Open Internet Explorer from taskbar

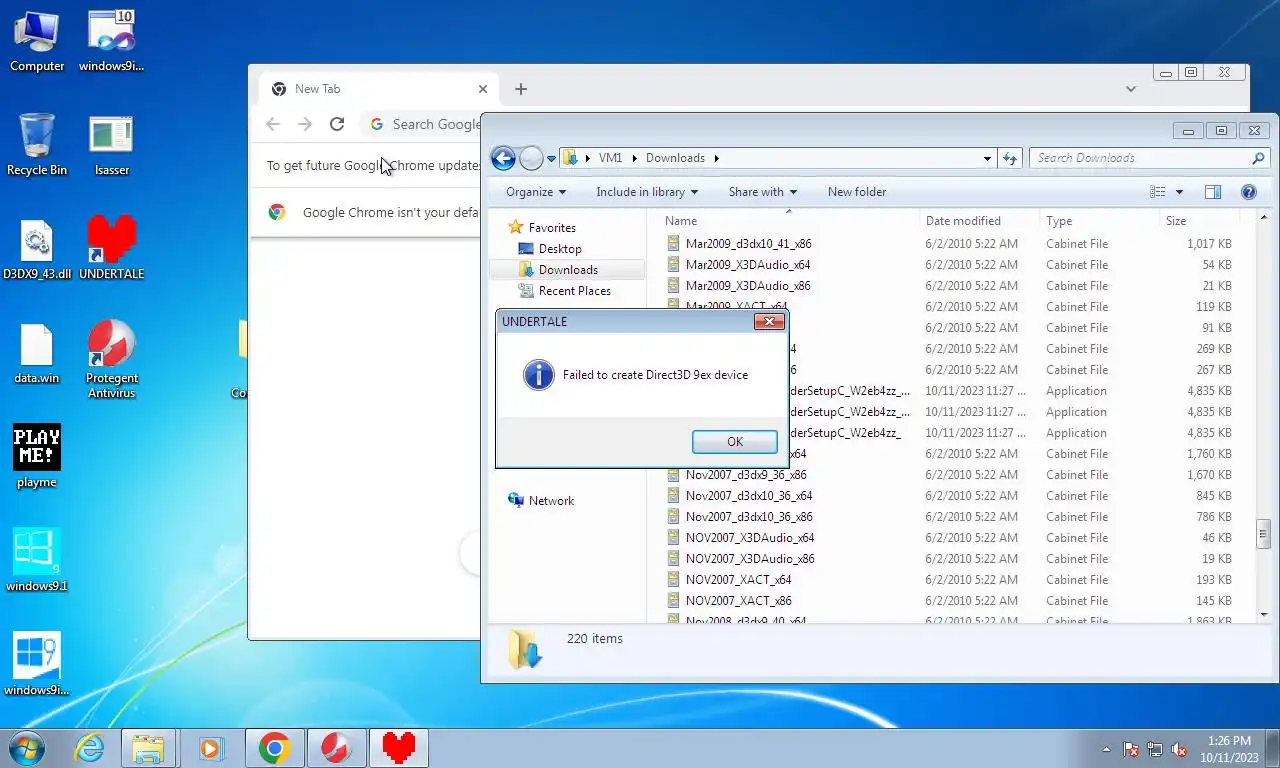(90, 748)
